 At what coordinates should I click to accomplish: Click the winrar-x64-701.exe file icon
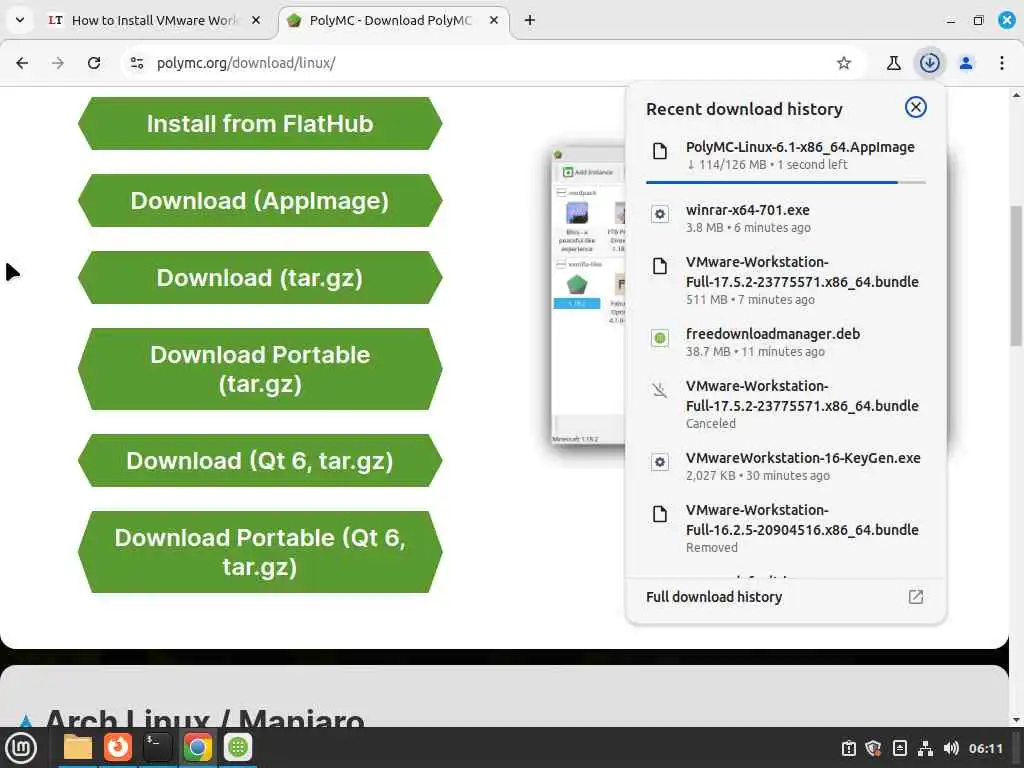pos(660,214)
